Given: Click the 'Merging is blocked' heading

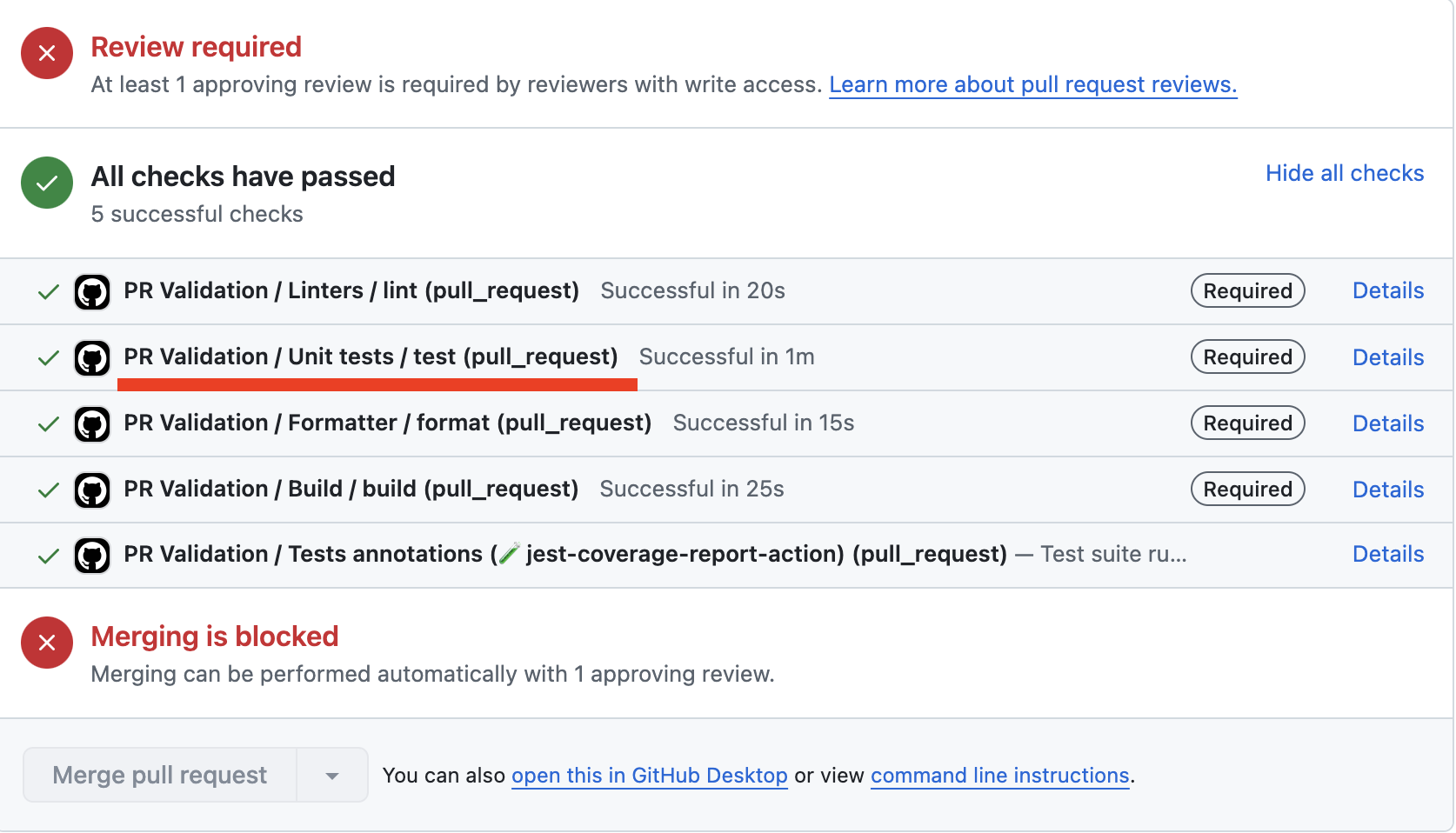Looking at the screenshot, I should coord(214,636).
